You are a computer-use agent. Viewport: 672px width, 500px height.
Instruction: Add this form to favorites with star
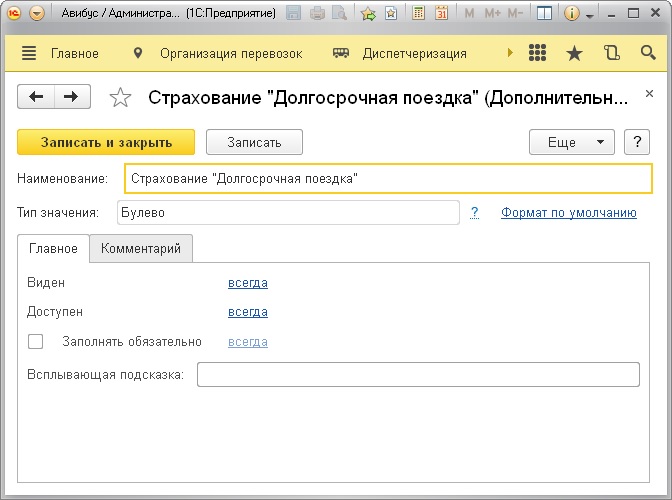click(x=120, y=97)
